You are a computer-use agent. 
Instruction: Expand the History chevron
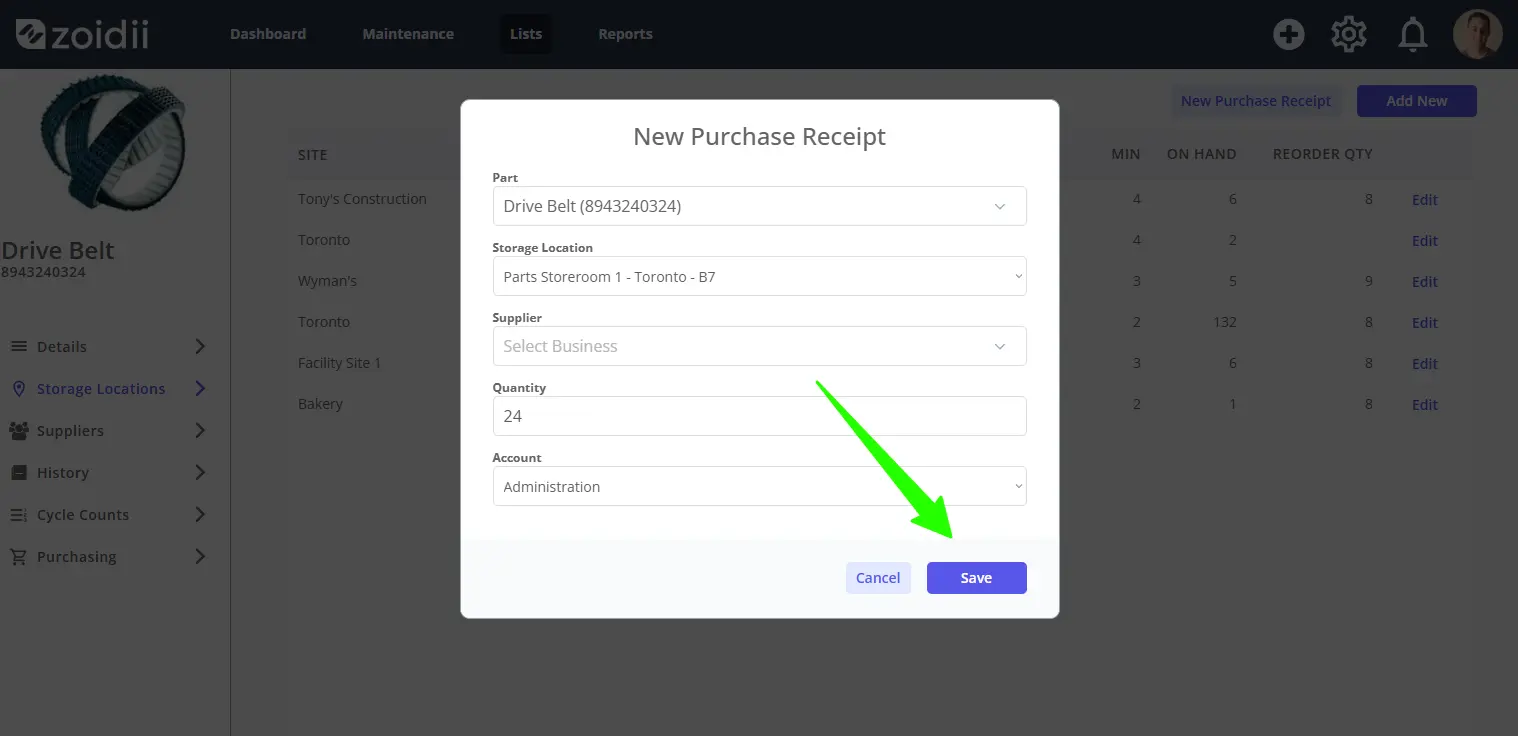click(x=200, y=472)
